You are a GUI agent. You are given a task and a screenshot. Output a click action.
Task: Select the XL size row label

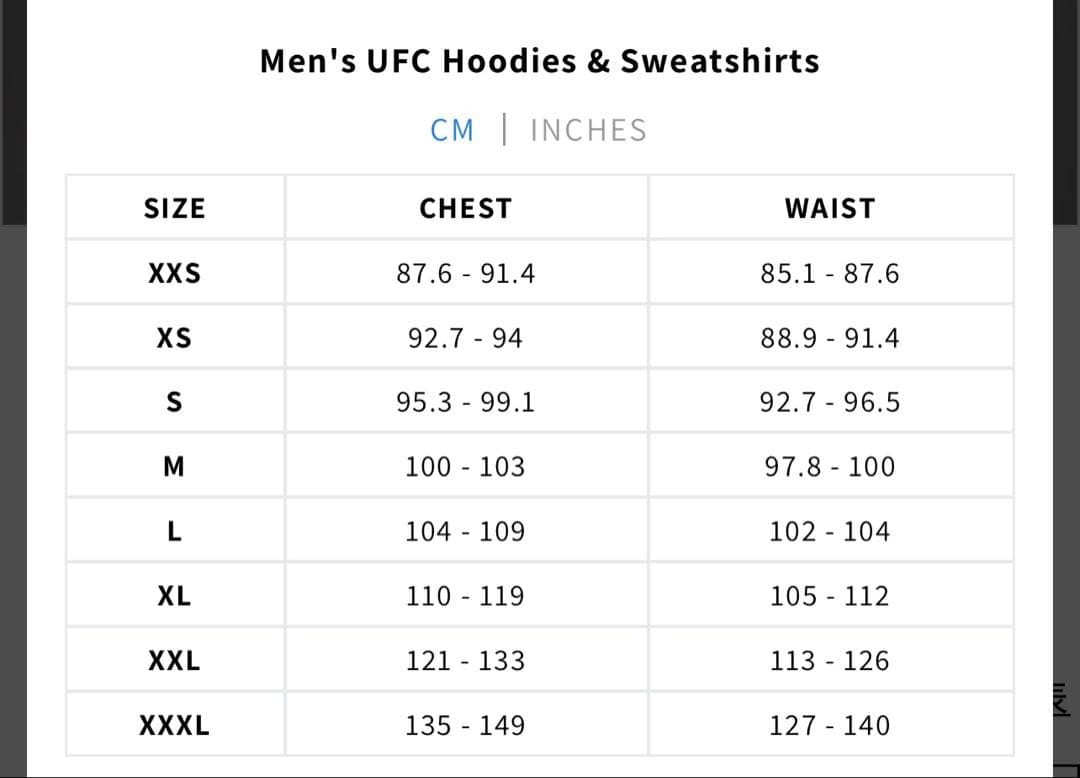click(174, 596)
